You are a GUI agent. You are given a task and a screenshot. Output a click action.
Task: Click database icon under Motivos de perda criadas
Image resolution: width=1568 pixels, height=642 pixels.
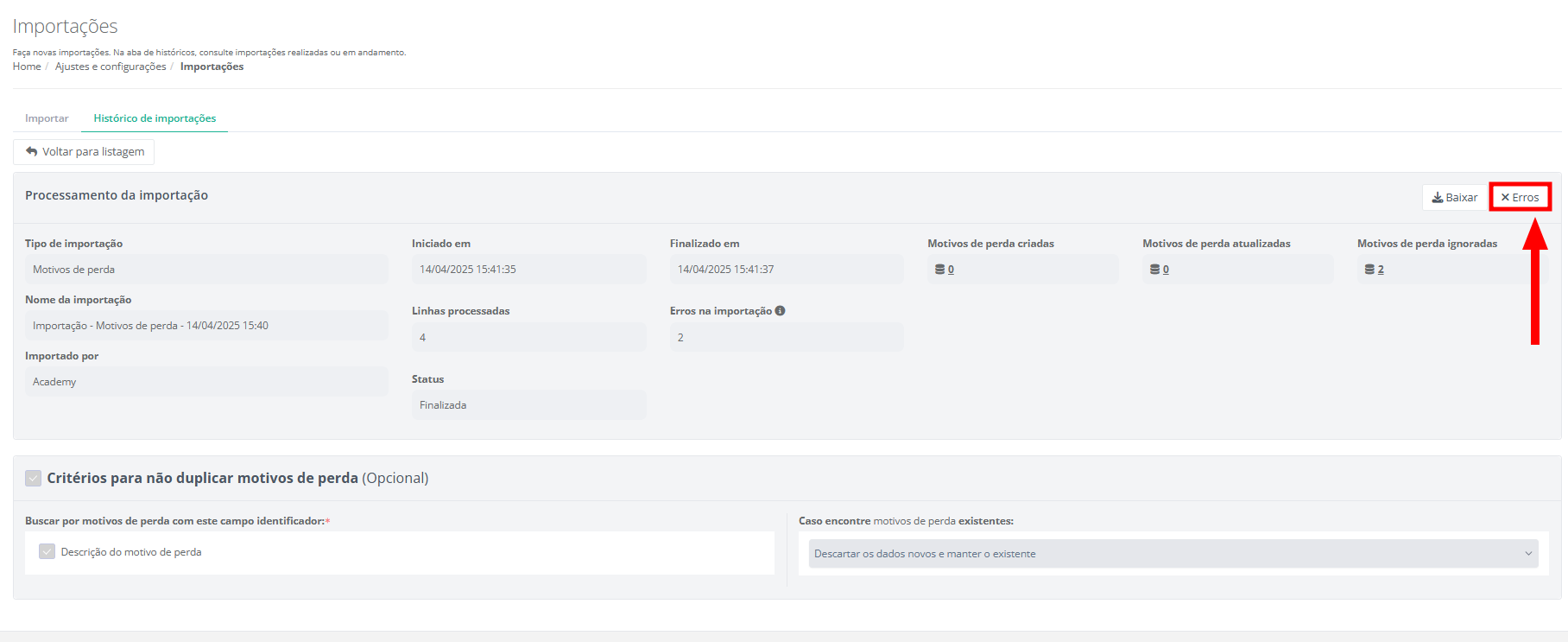click(x=939, y=270)
